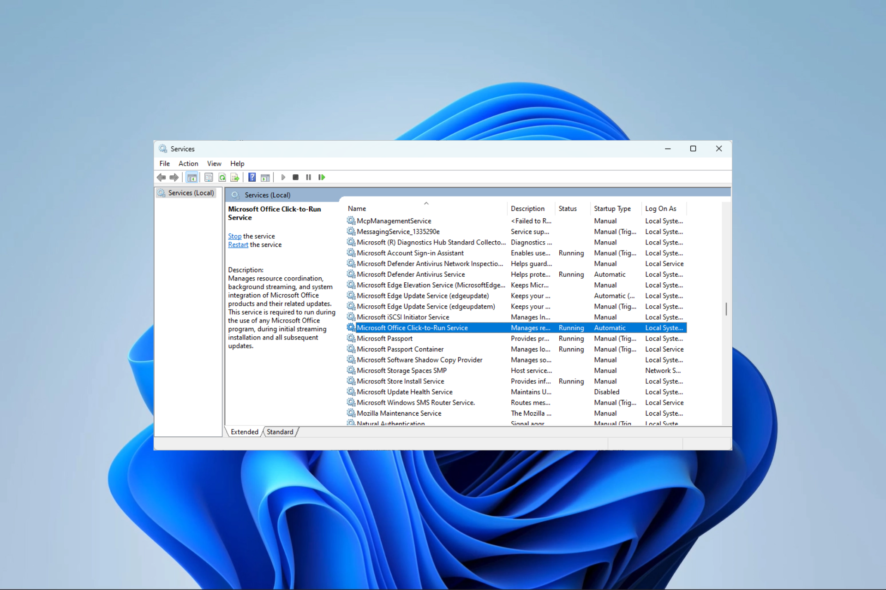Click the Forward arrow in toolbar
This screenshot has width=886, height=590.
[174, 177]
